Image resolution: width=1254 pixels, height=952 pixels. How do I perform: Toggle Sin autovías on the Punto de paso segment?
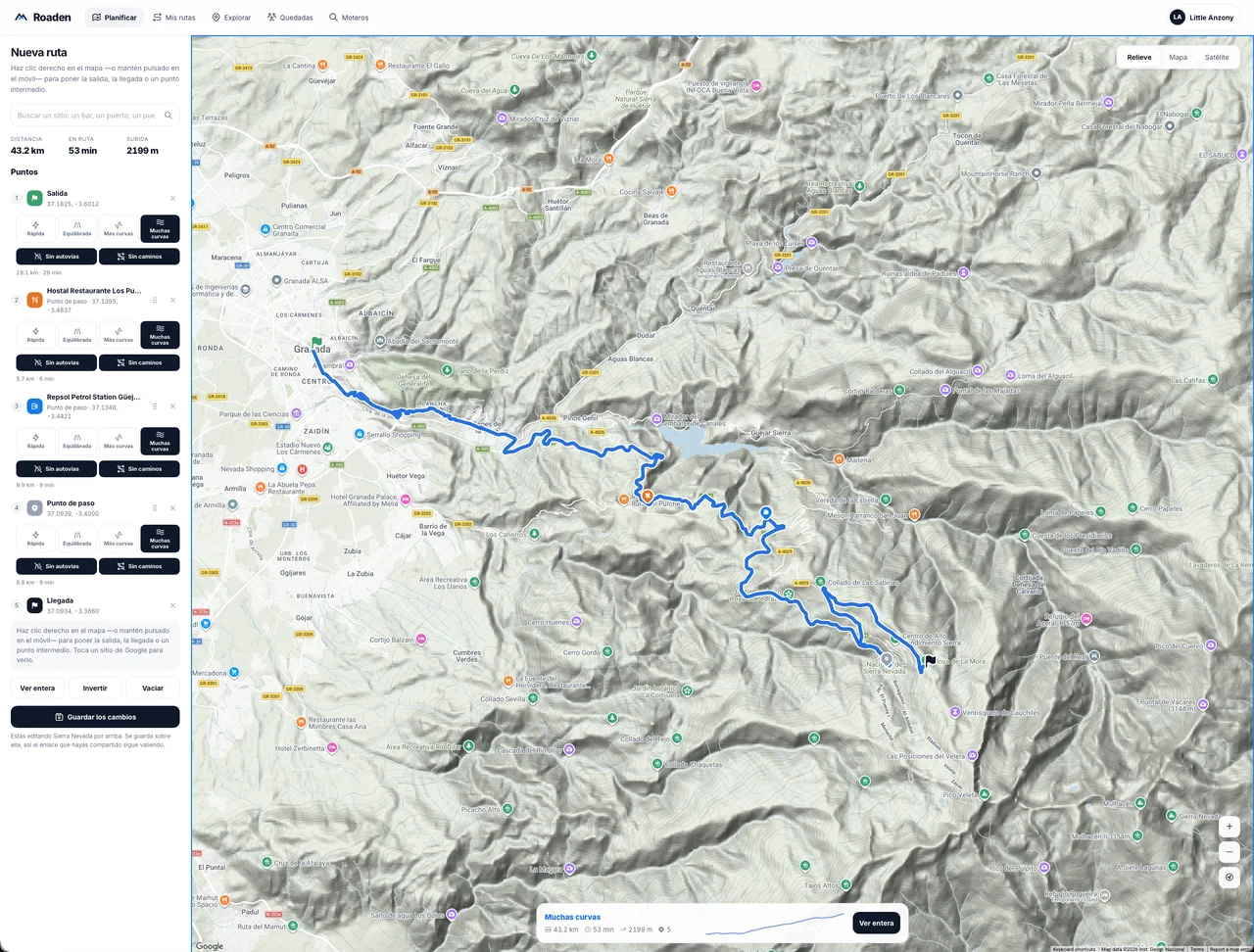(x=57, y=566)
